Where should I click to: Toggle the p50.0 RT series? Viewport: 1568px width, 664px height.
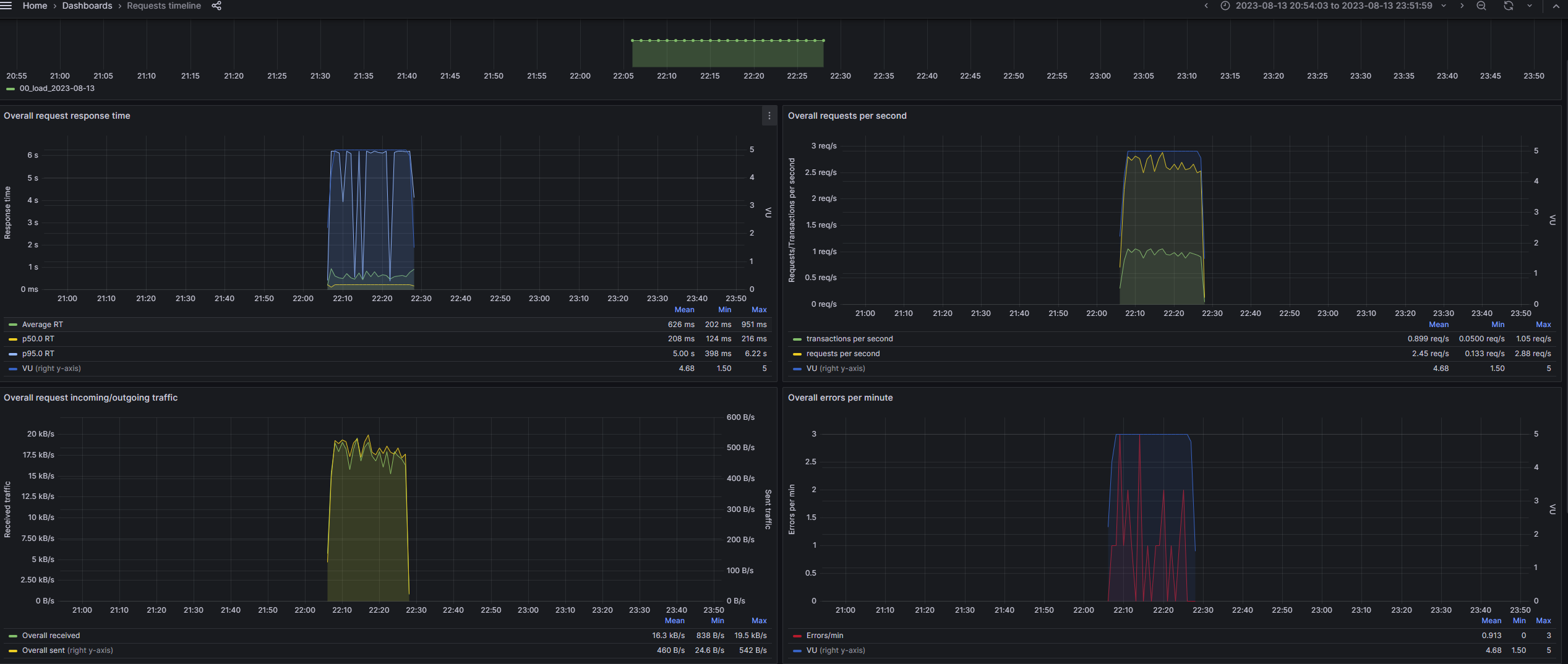(38, 339)
